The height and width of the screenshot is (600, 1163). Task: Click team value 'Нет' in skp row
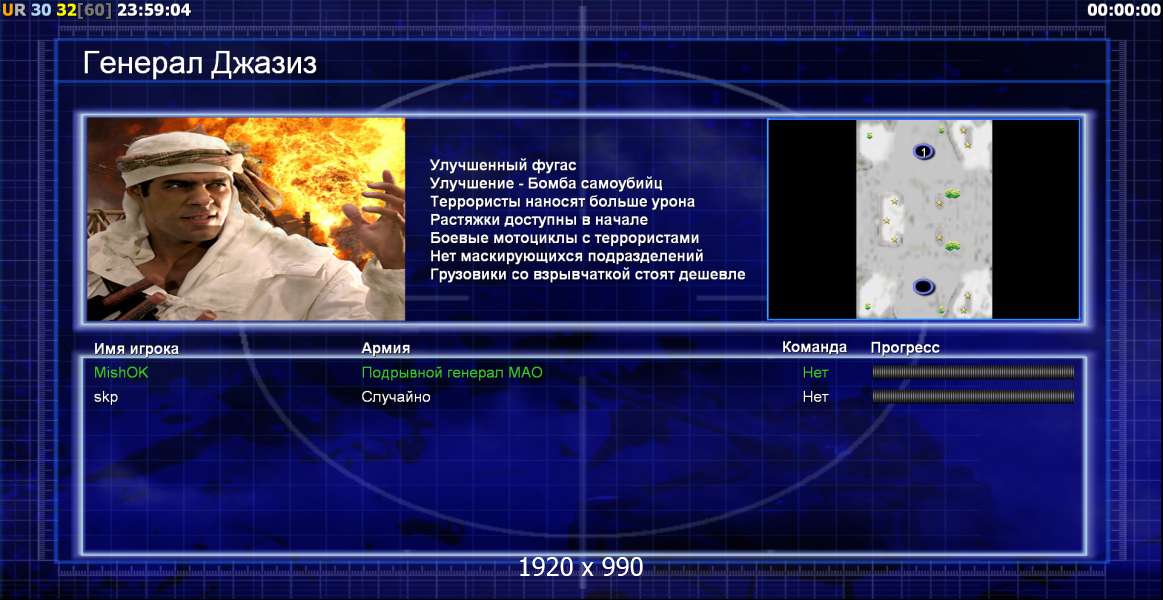pyautogui.click(x=815, y=398)
